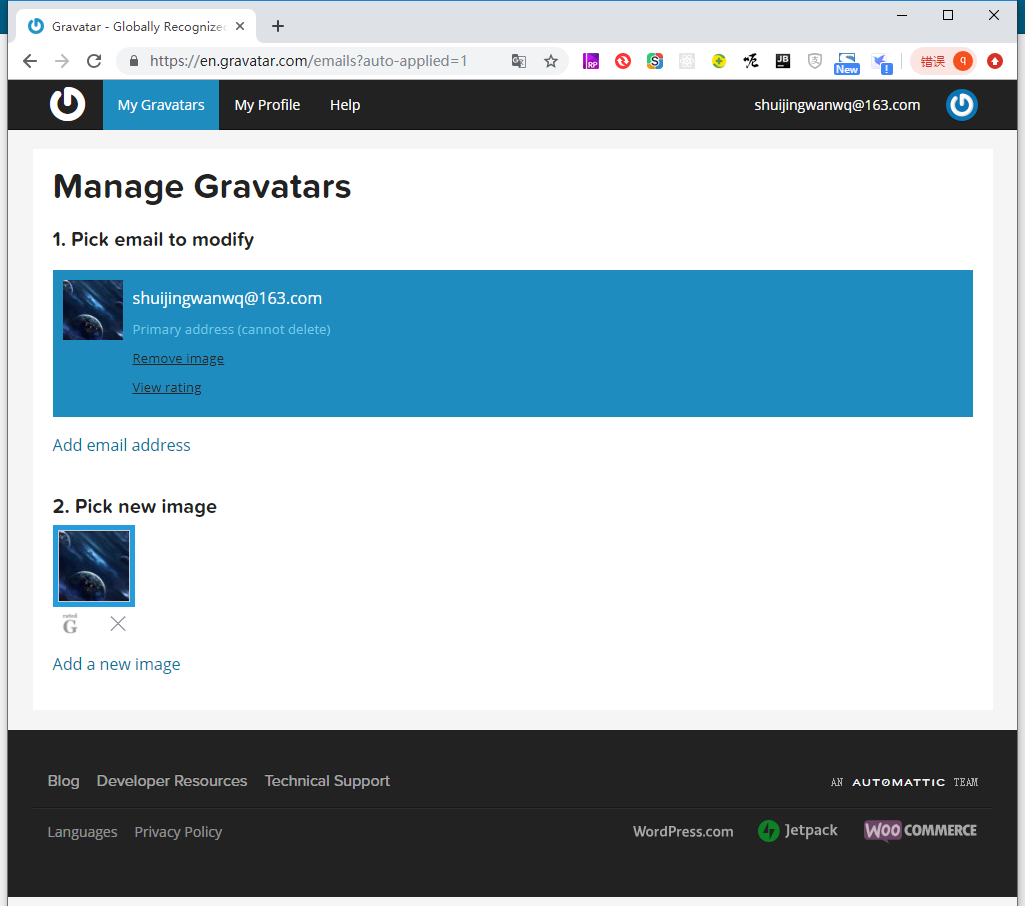Click Add a new image link

tap(116, 664)
